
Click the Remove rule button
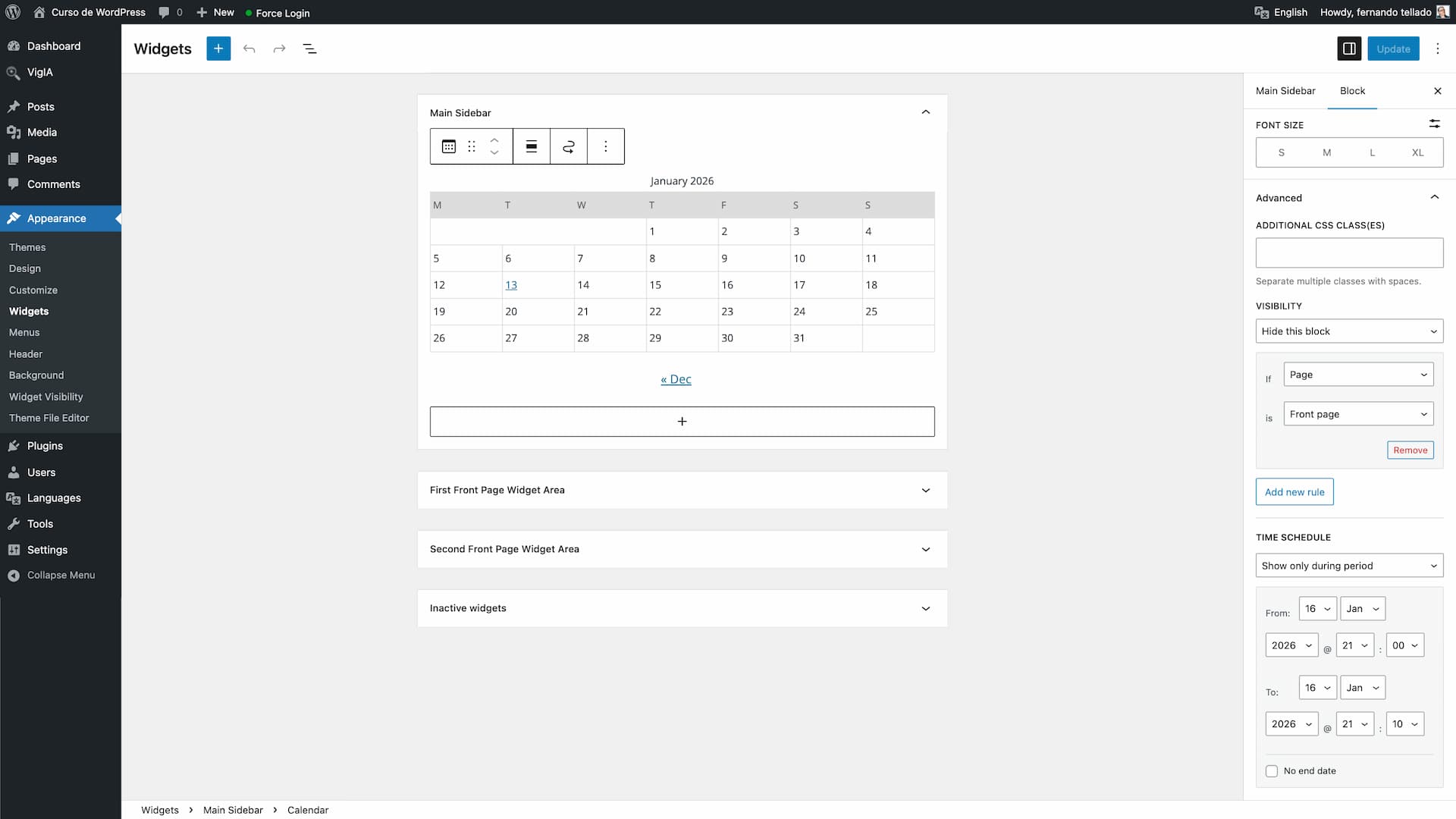[1410, 450]
